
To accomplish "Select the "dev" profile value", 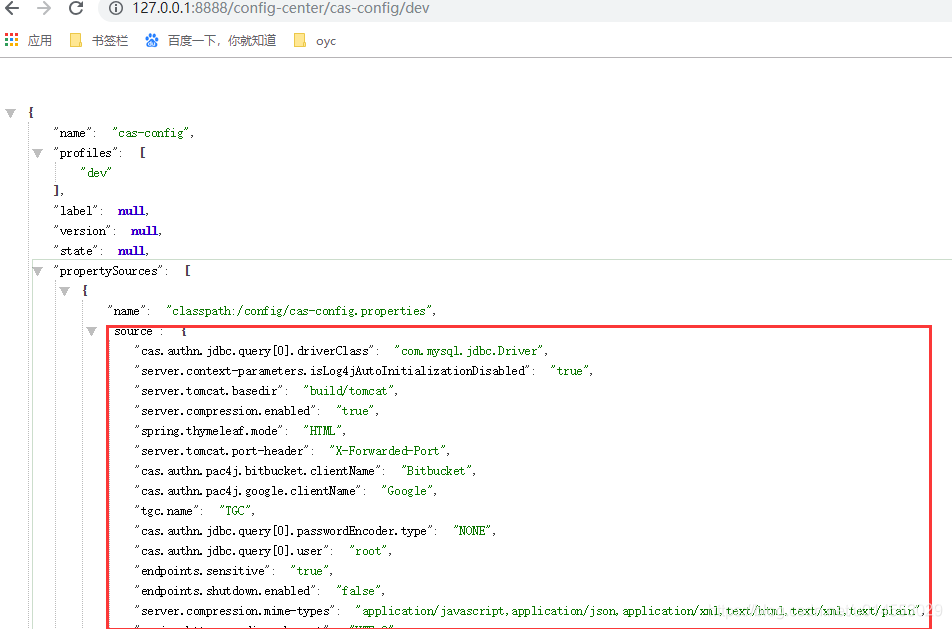I will coord(96,172).
